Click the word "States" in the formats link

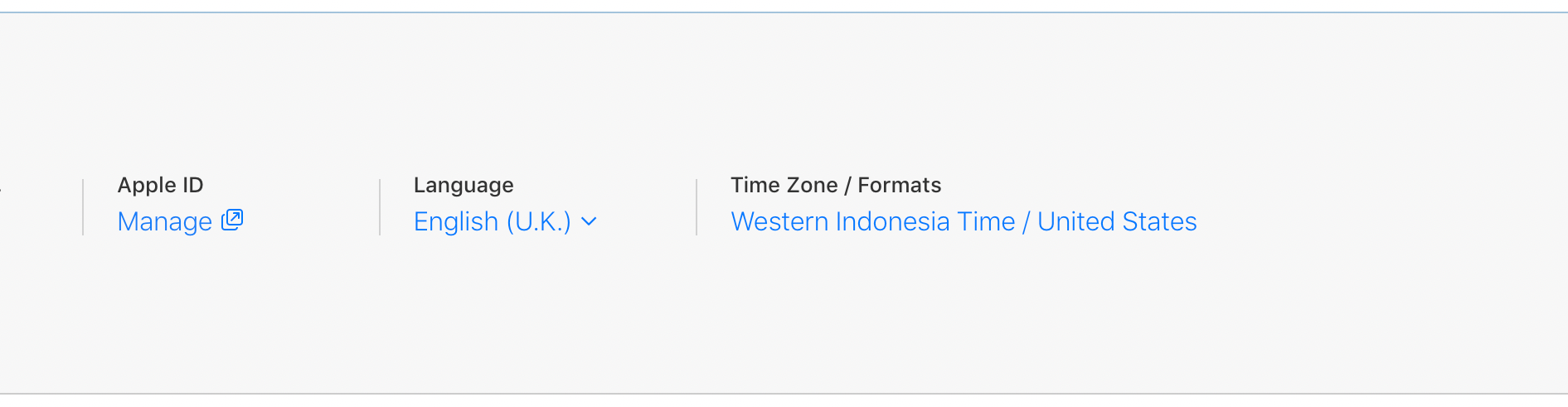point(1159,221)
